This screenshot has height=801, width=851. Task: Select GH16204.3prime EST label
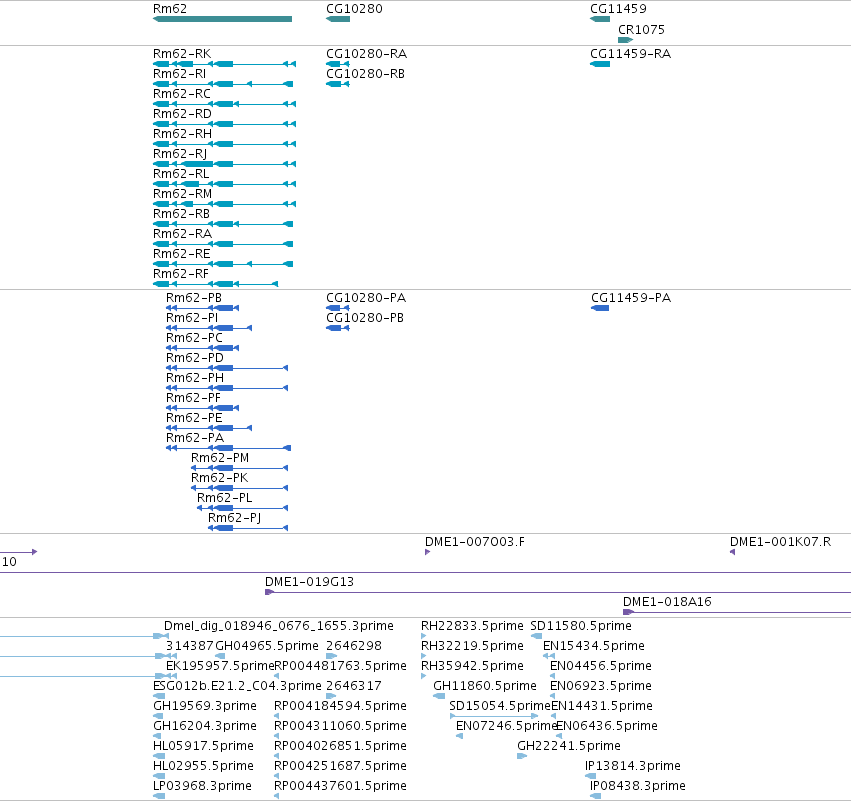205,726
